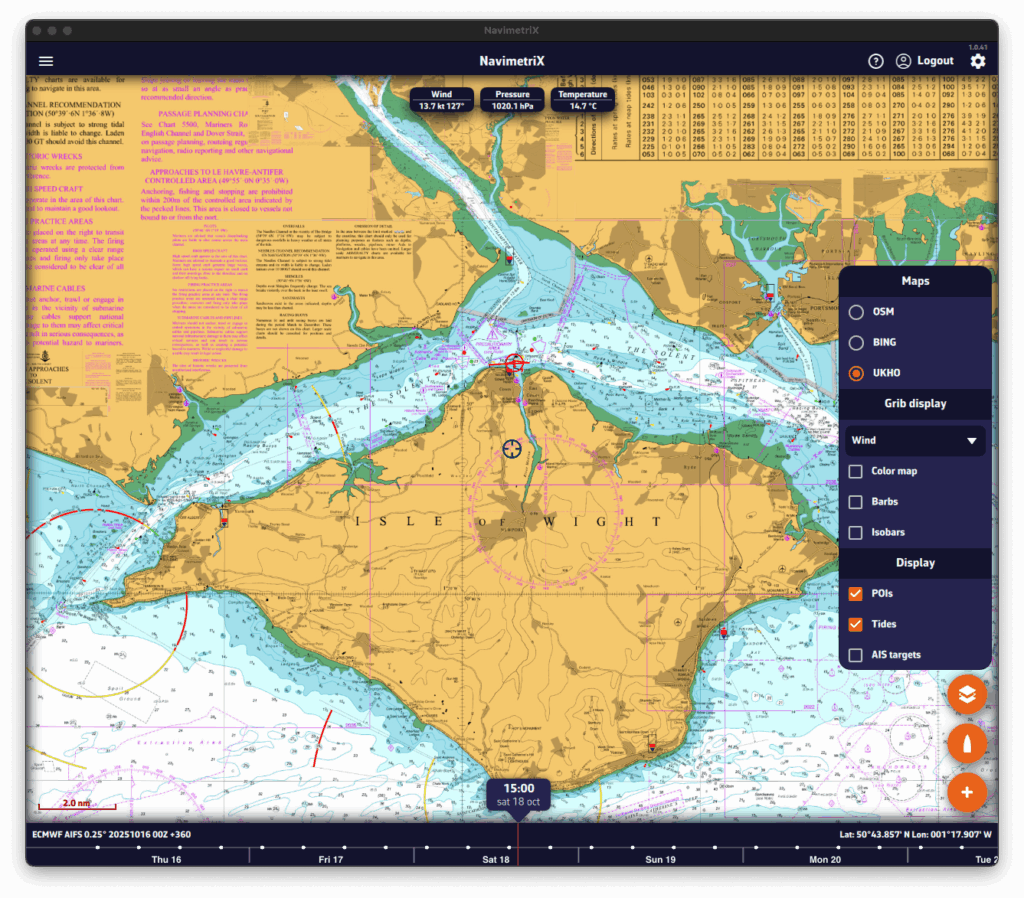Disable the Tides checkbox
This screenshot has width=1024, height=898.
[856, 624]
